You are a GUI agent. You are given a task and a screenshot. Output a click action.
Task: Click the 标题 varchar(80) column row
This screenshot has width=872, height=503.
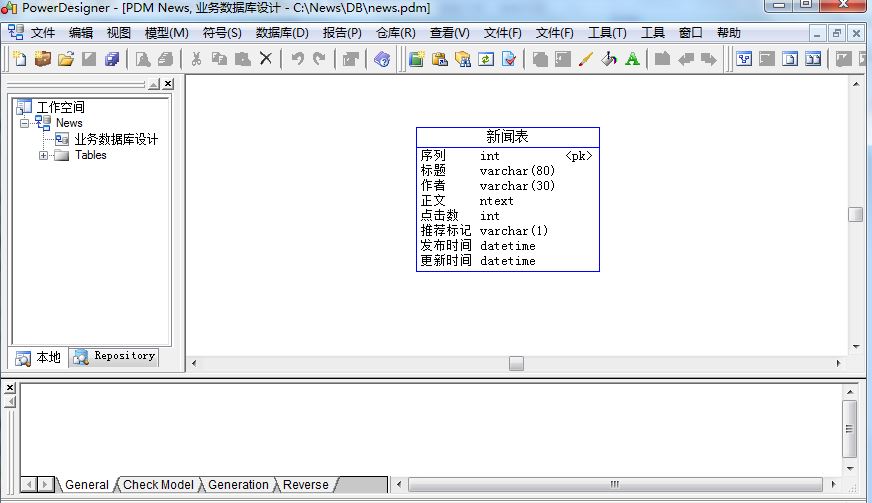pyautogui.click(x=507, y=171)
